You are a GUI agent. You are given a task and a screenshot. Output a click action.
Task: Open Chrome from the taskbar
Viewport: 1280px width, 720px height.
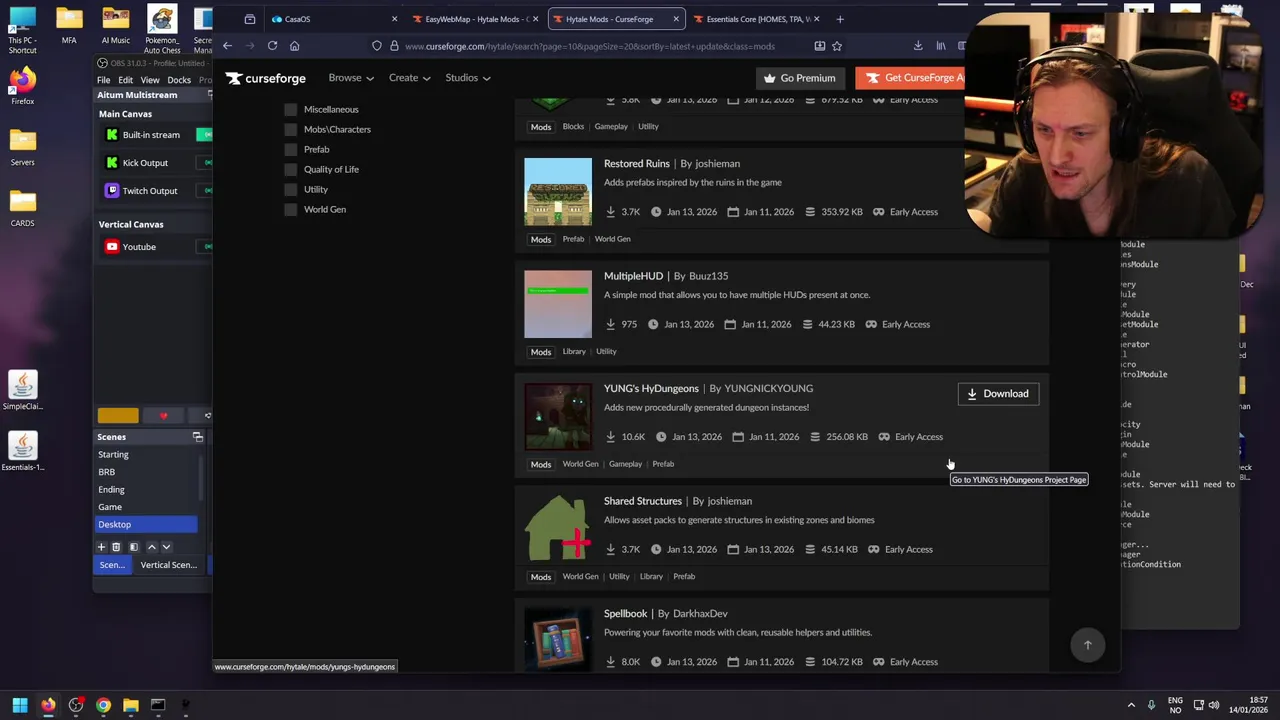point(103,705)
